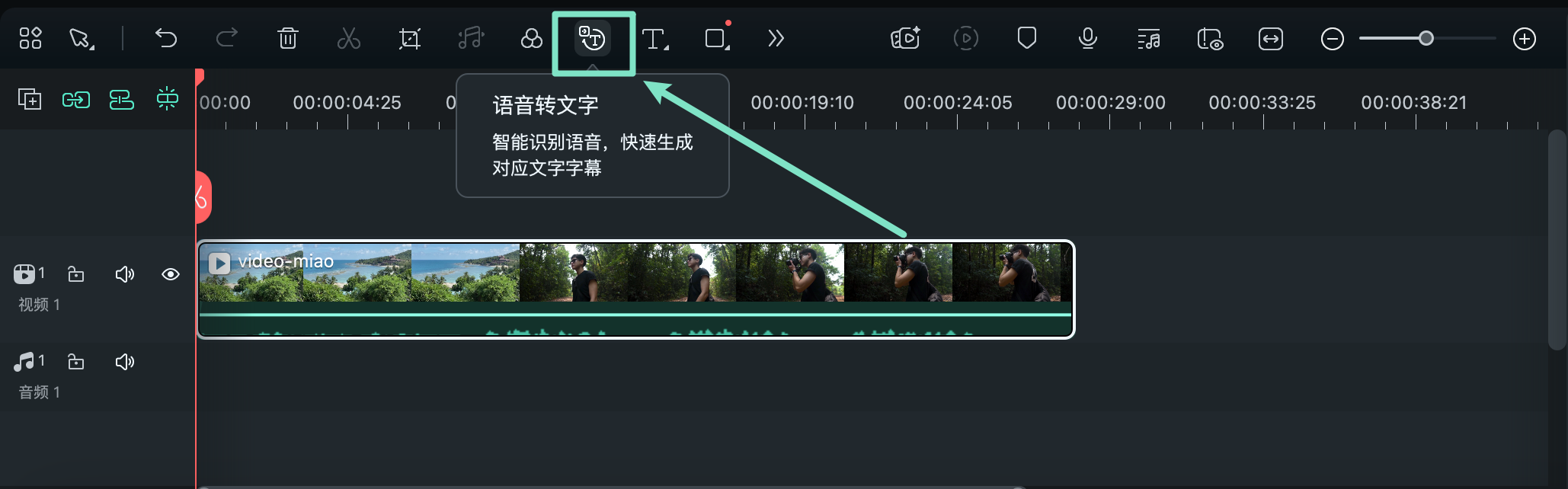
Task: Click the render preview circular play icon
Action: click(x=966, y=38)
